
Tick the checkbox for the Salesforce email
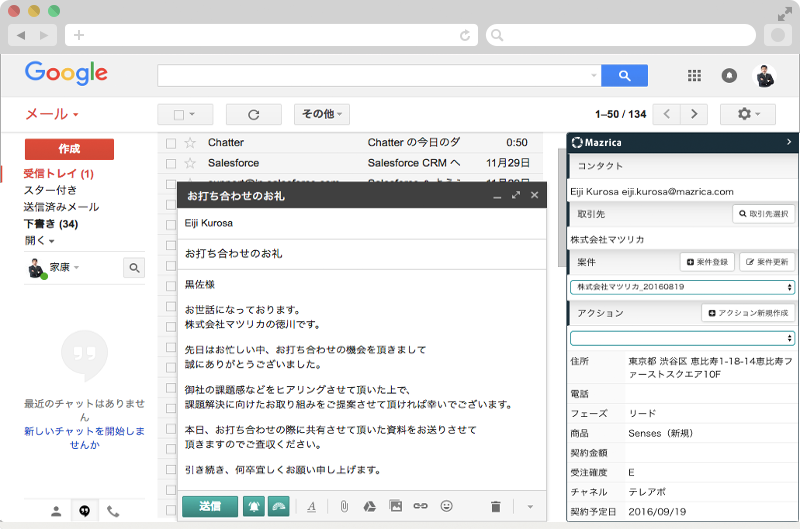tap(171, 163)
